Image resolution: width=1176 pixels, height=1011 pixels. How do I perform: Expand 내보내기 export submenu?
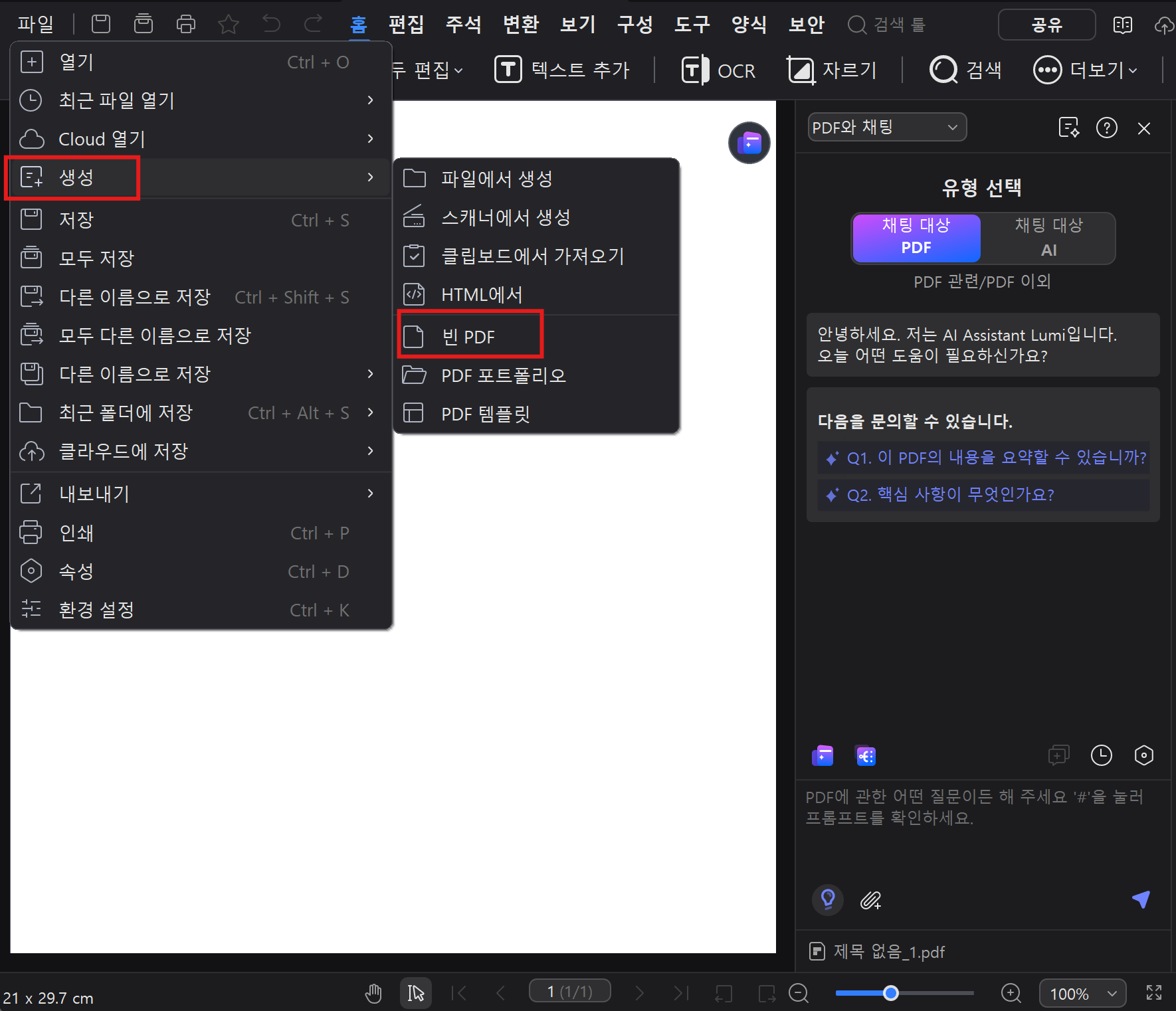(201, 494)
